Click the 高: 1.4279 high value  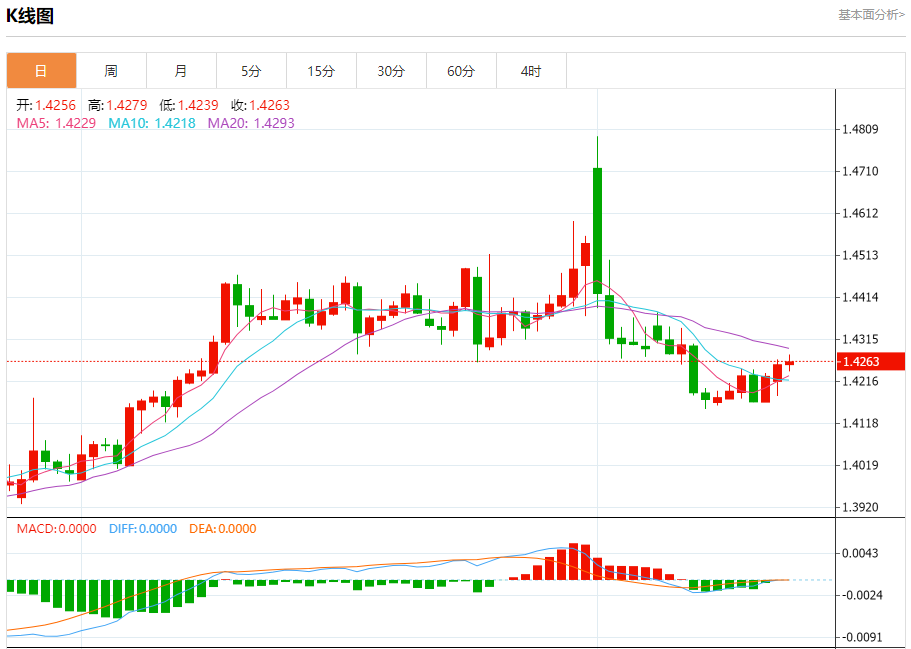pos(117,105)
